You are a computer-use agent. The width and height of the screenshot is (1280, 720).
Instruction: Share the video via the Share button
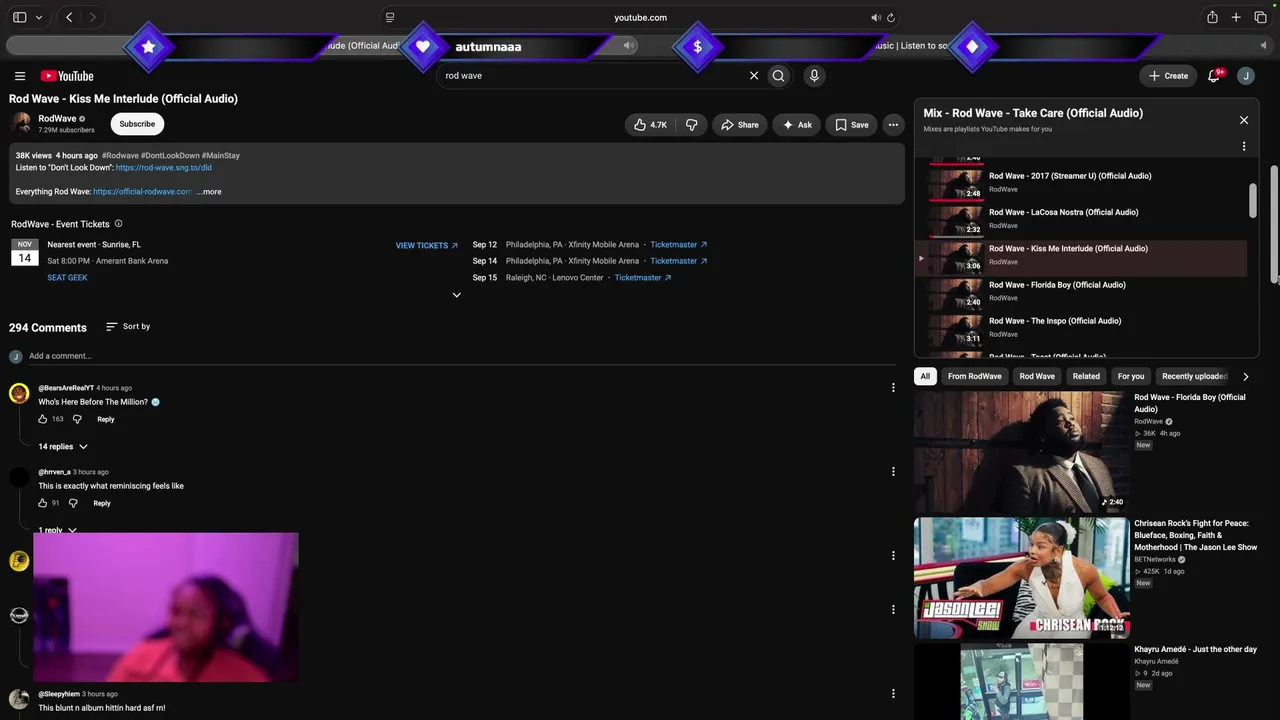740,125
